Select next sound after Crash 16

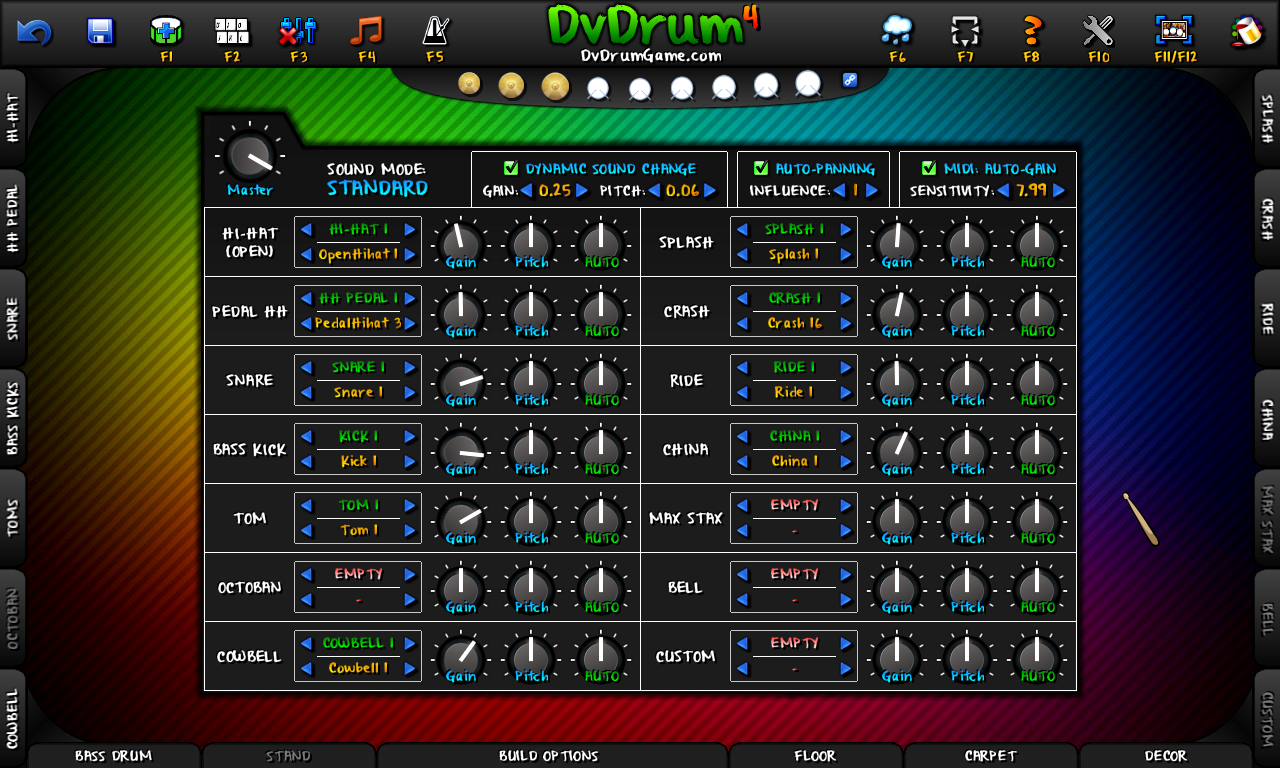click(x=845, y=323)
